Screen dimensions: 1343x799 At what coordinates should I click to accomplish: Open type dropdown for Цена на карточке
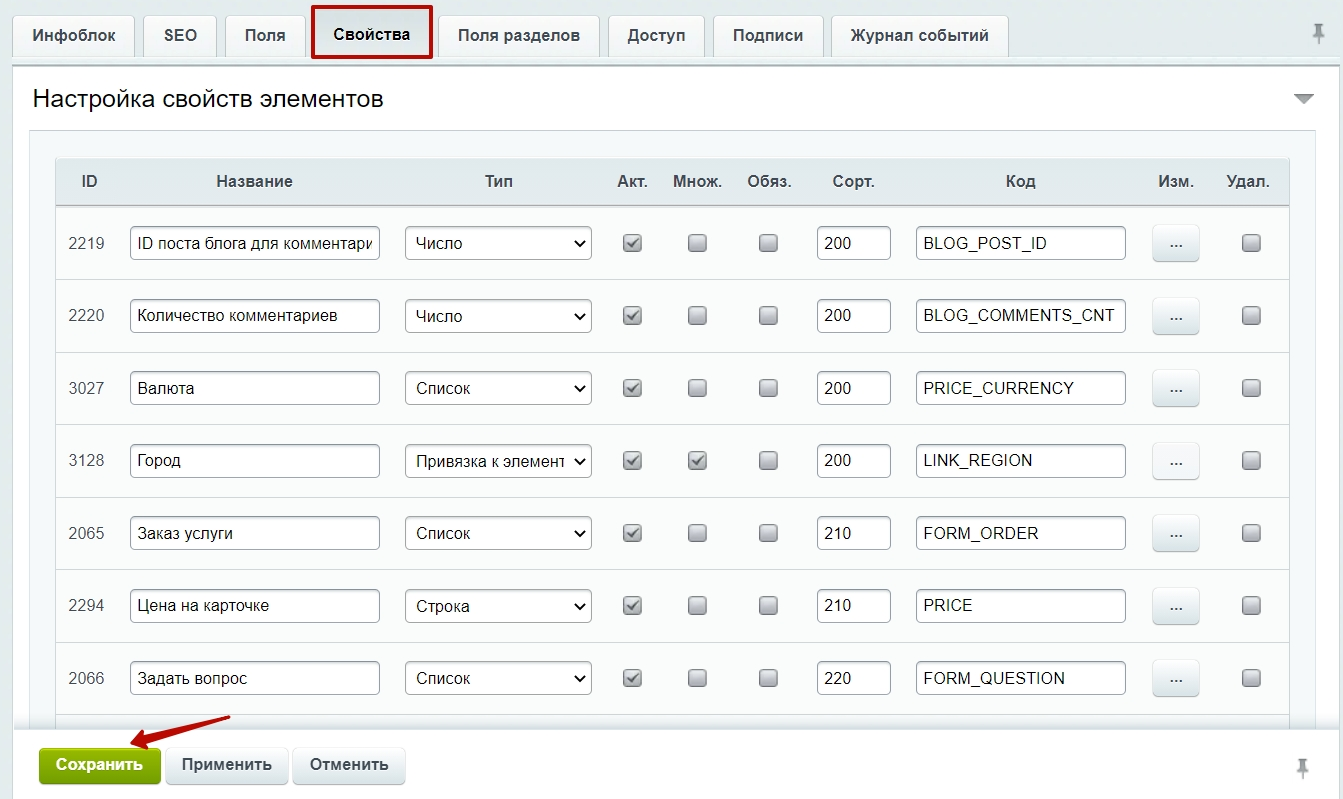coord(497,606)
